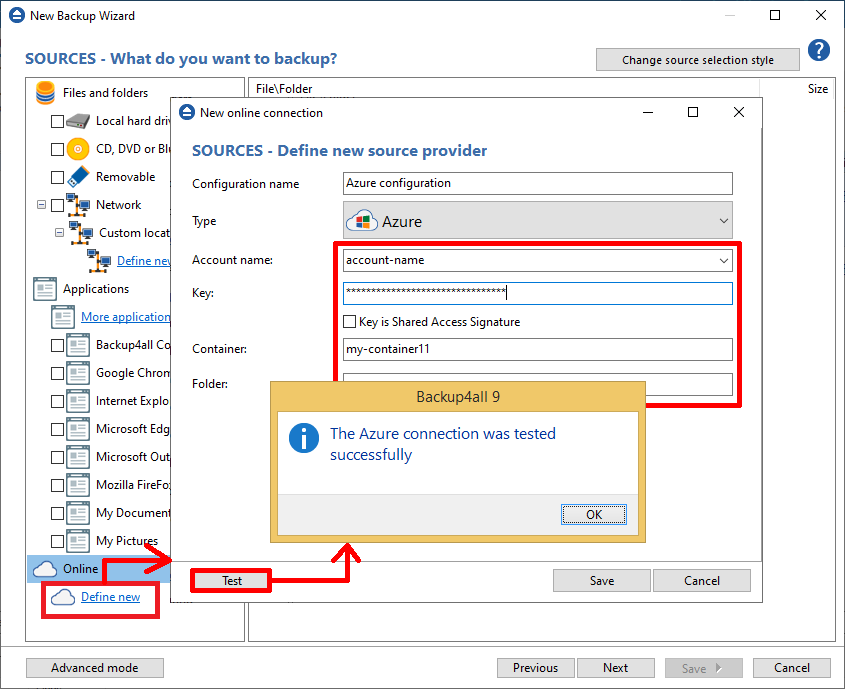Click OK in the Backup4all message
Screen dimensions: 845x689
pyautogui.click(x=594, y=514)
